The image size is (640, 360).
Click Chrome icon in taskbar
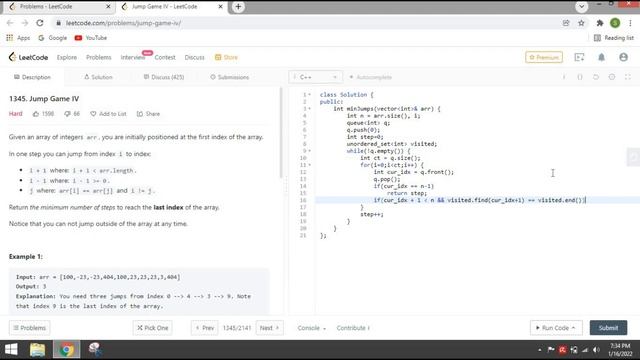point(67,350)
